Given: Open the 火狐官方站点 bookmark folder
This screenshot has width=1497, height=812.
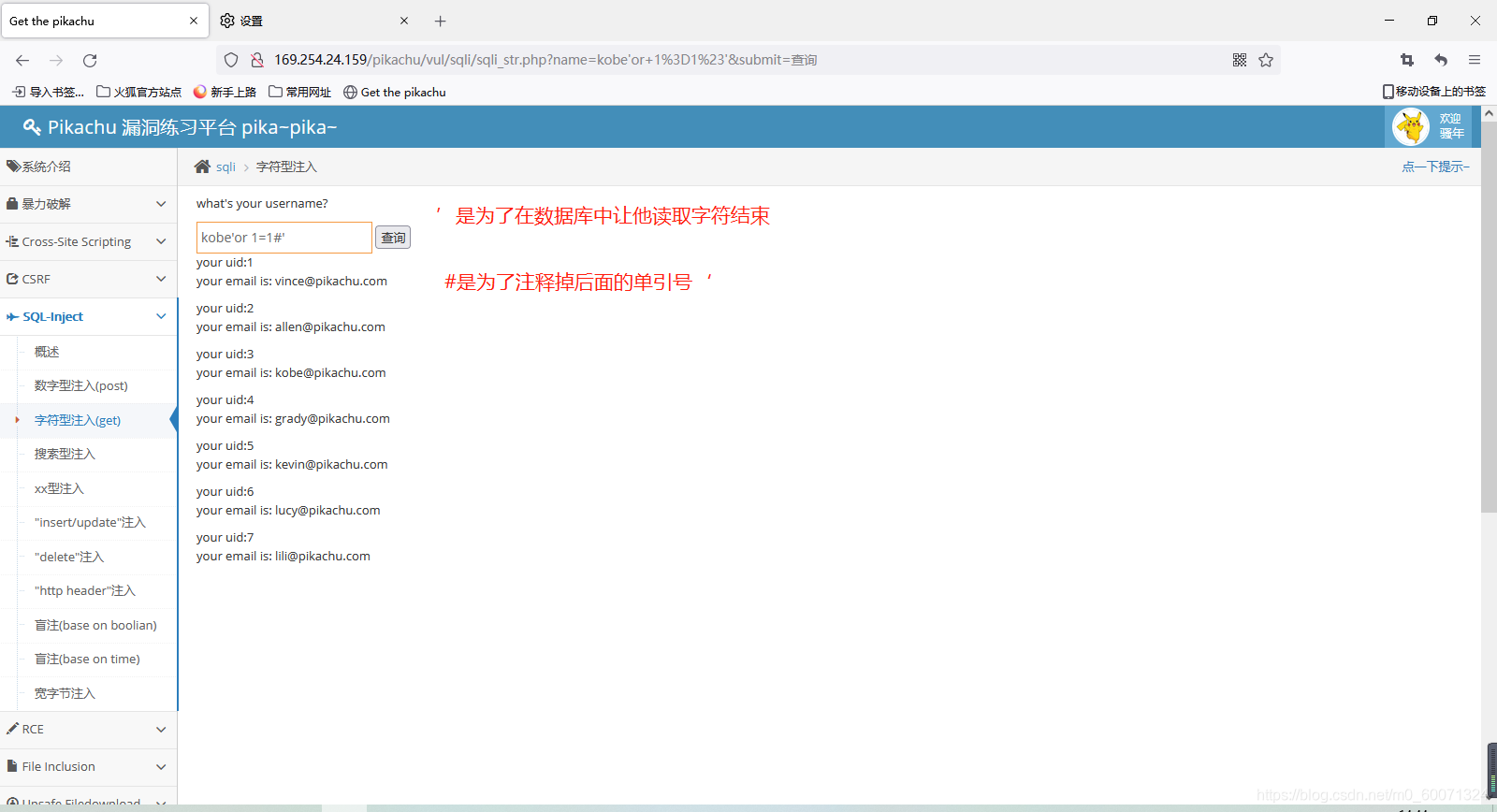Looking at the screenshot, I should coord(139,92).
